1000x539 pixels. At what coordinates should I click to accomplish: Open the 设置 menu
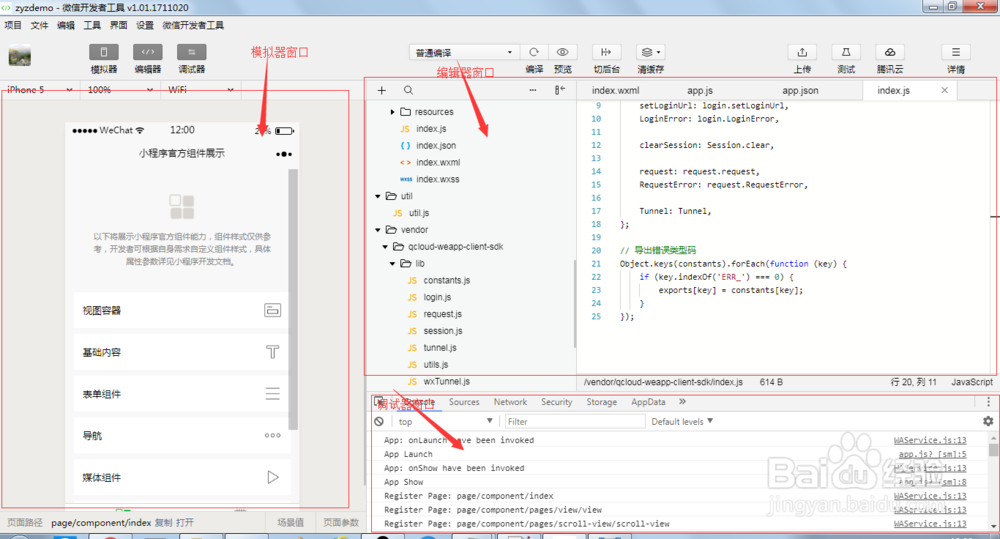point(145,26)
